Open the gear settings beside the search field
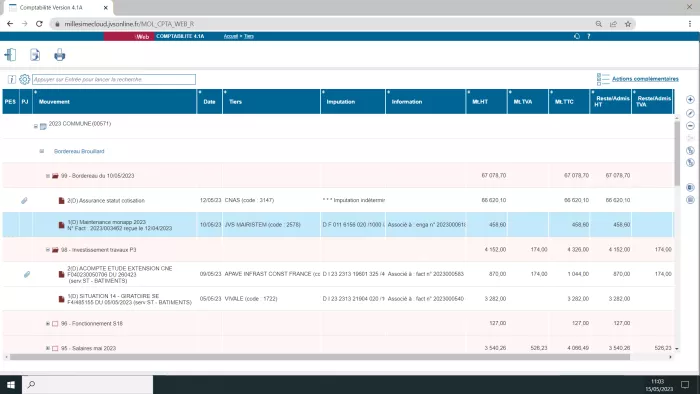 click(25, 79)
